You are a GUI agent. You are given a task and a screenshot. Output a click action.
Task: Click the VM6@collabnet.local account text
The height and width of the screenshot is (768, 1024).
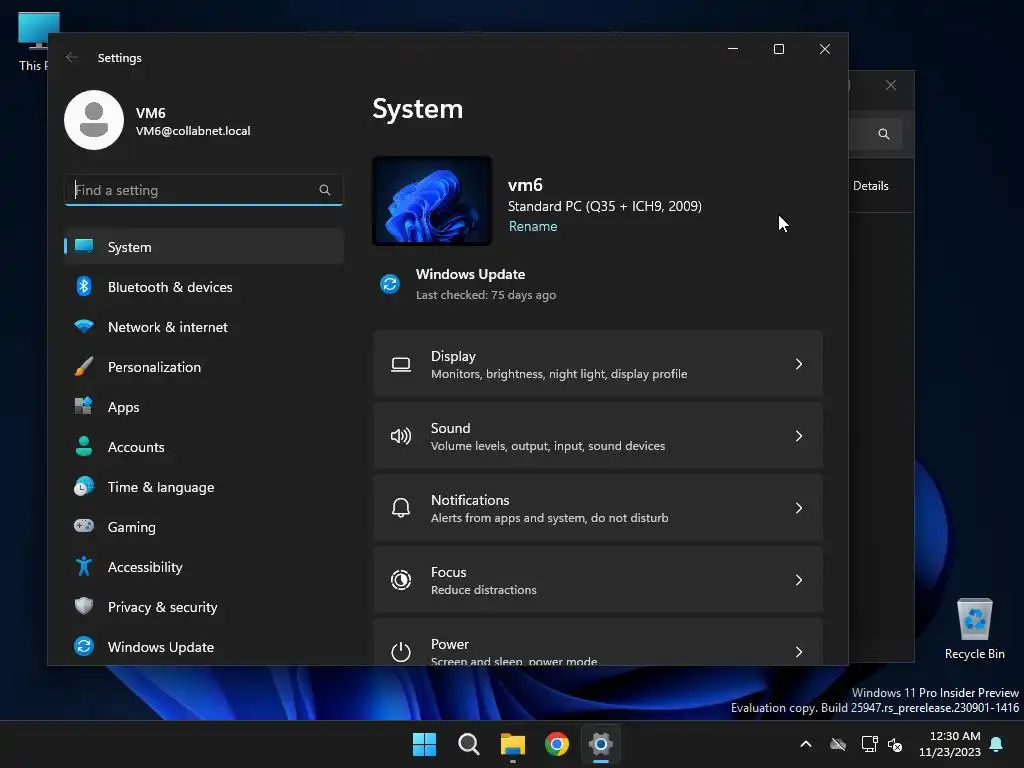pyautogui.click(x=193, y=131)
